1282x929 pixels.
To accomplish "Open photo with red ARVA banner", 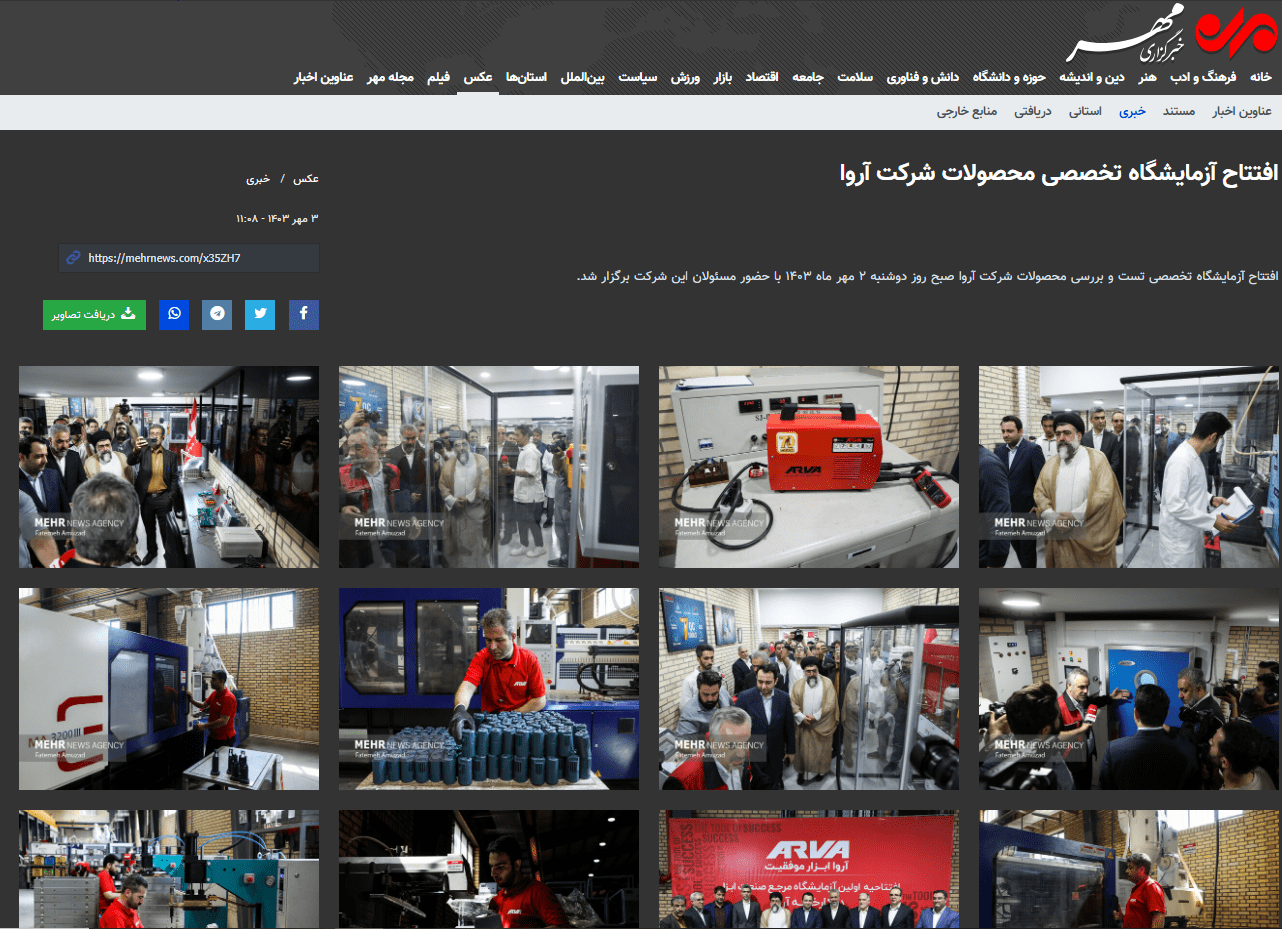I will (808, 869).
